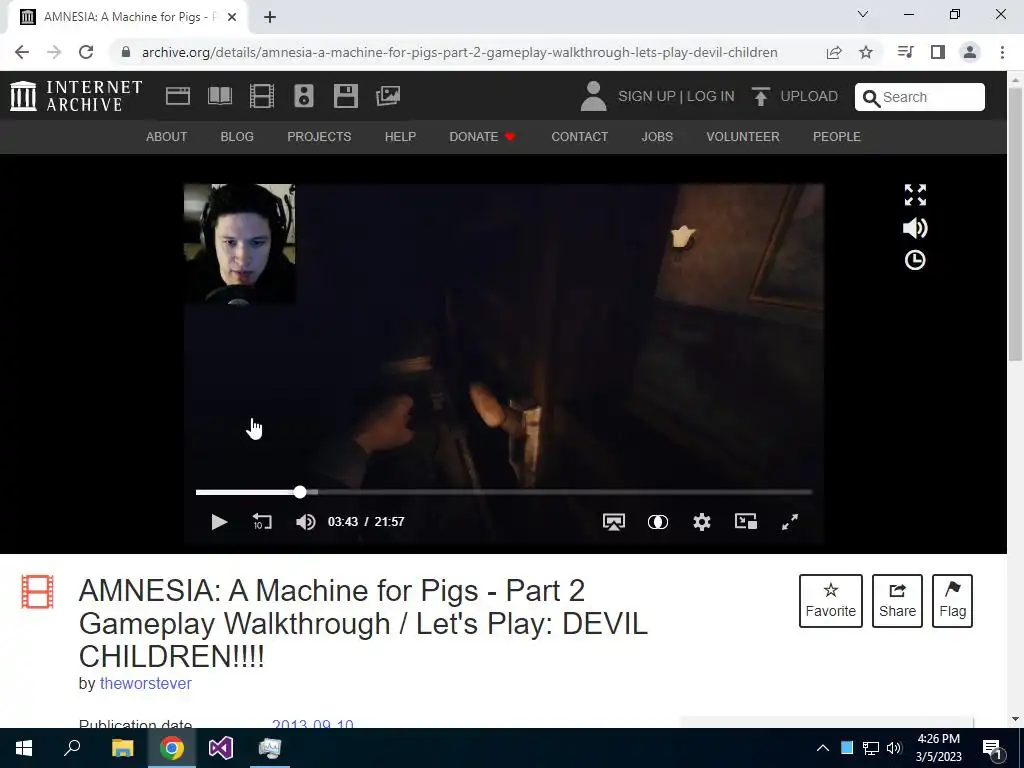Open a new browser tab
1024x768 pixels.
270,17
